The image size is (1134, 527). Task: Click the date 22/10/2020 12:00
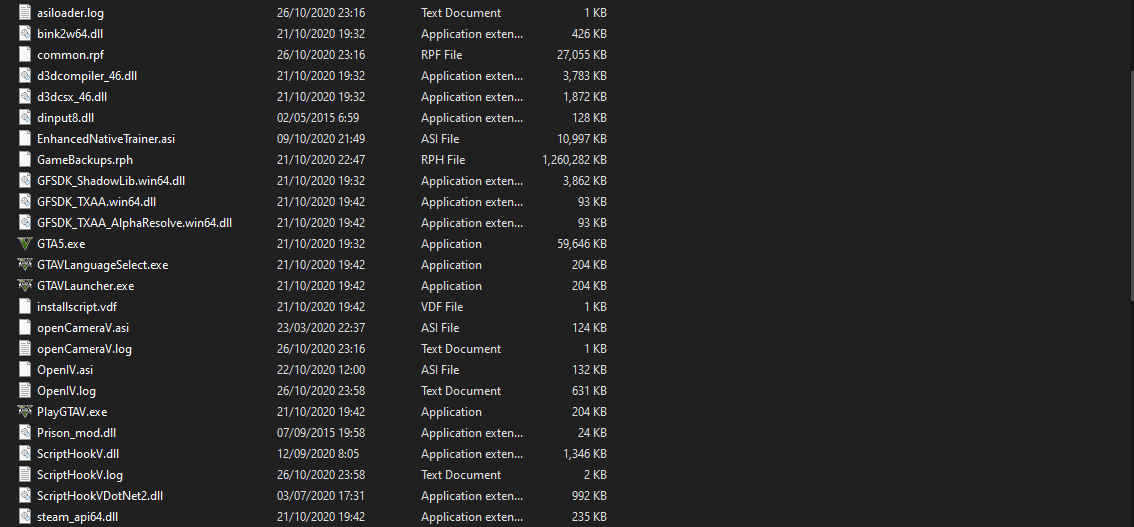(x=321, y=369)
